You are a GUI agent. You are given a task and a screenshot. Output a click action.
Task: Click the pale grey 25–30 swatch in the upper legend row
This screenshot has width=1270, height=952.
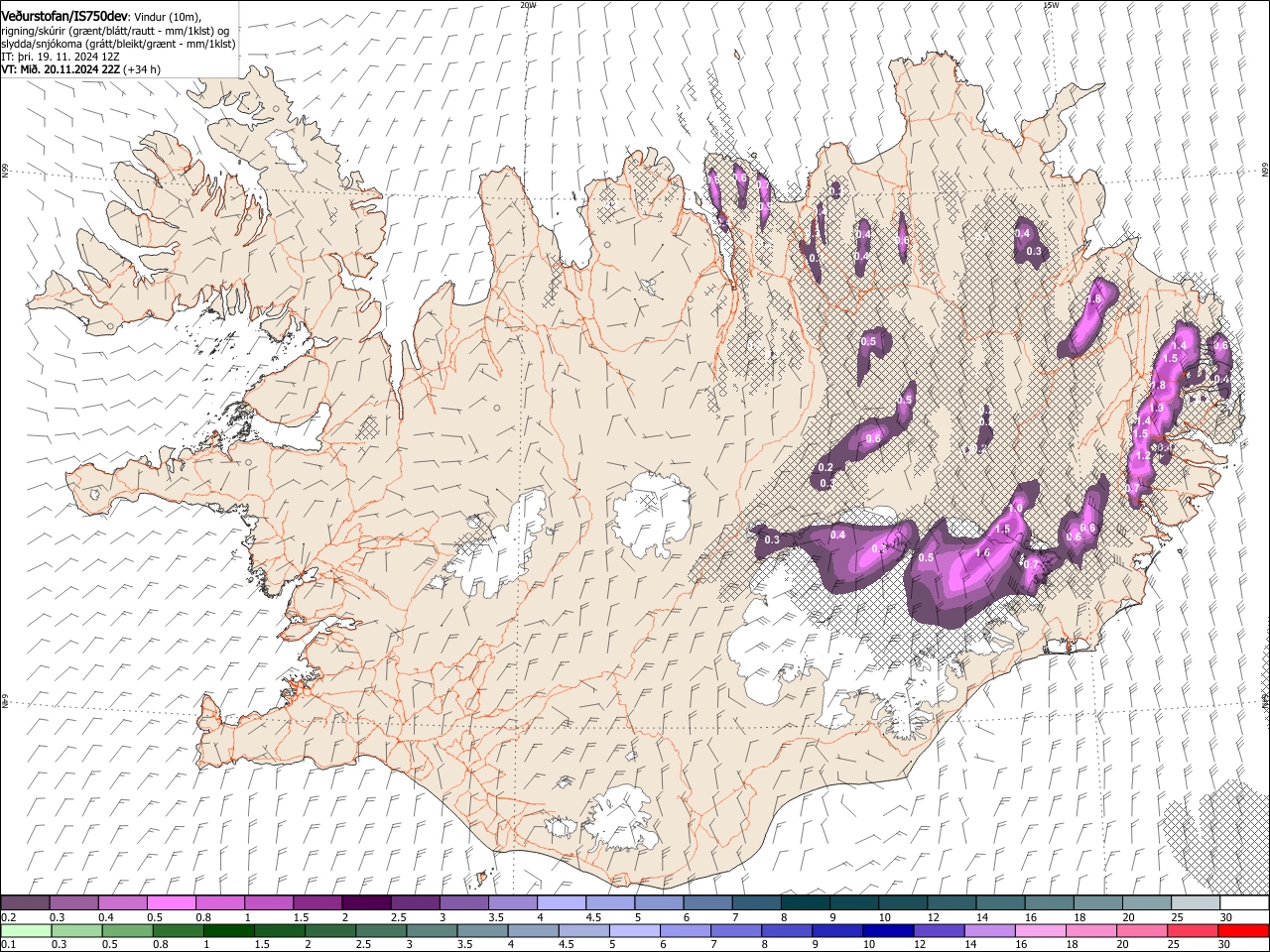1195,903
